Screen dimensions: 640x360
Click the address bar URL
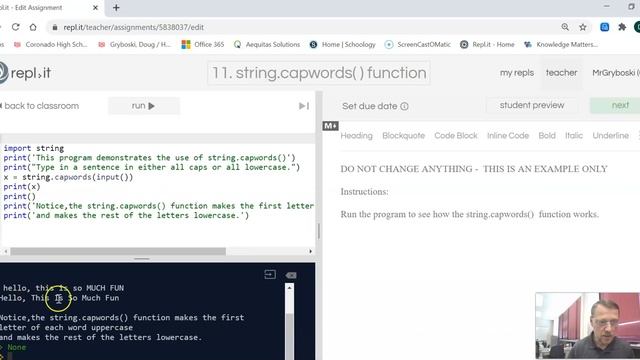[133, 27]
